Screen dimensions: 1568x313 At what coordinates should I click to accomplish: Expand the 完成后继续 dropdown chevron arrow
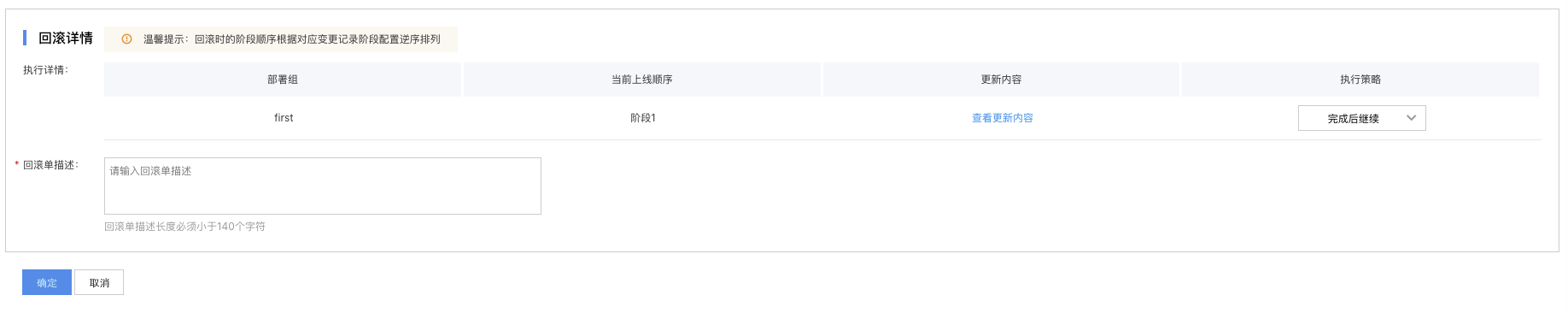tap(1411, 118)
